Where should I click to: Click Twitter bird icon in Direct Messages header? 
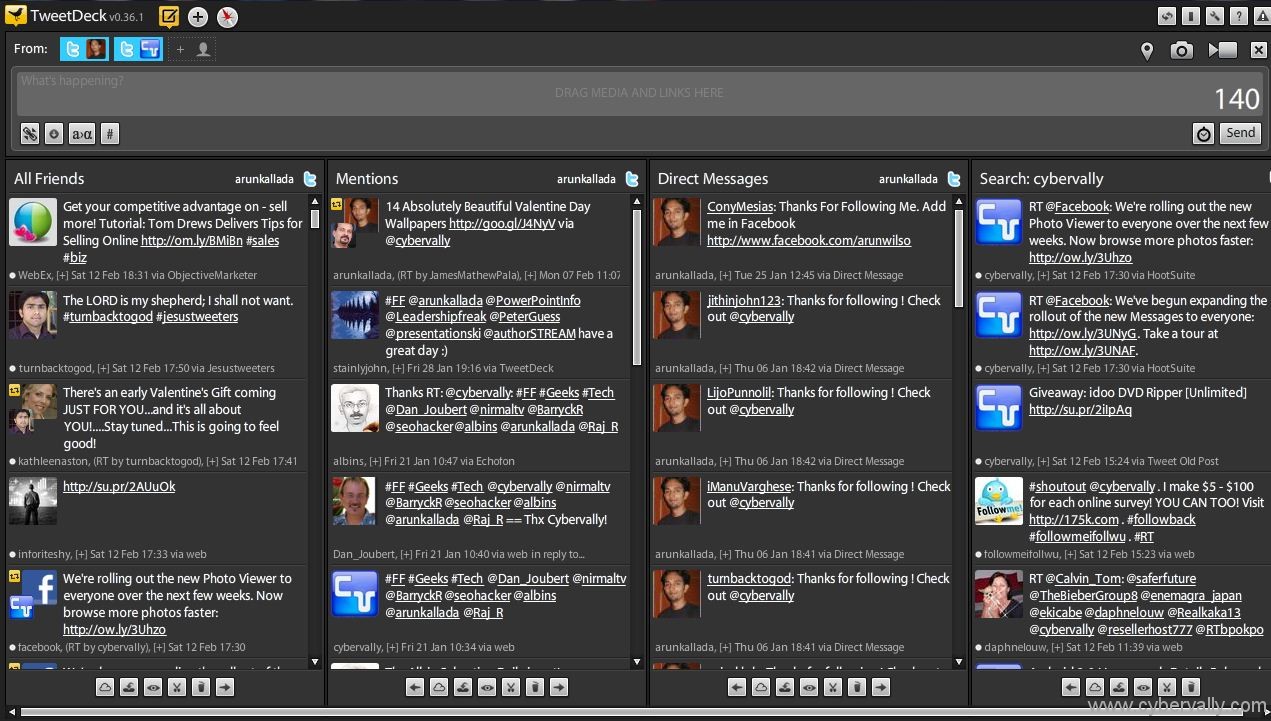tap(954, 179)
